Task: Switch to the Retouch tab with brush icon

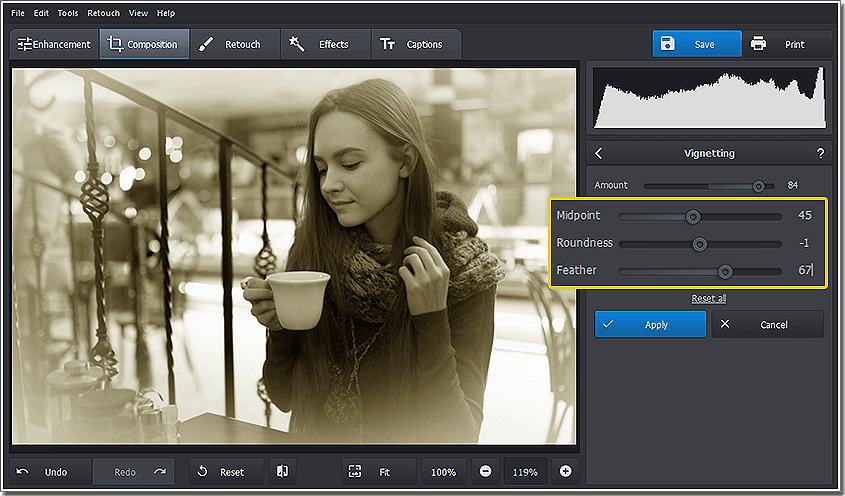Action: click(x=234, y=44)
